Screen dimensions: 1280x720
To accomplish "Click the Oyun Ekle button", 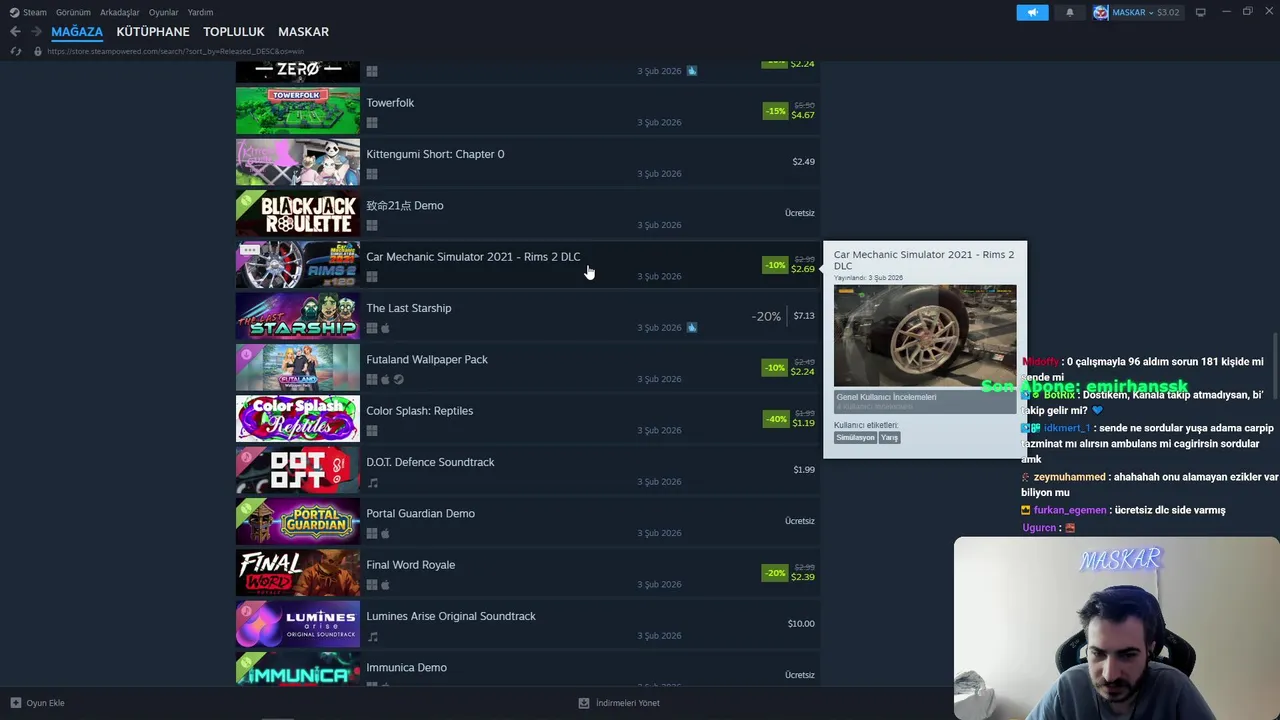I will (x=37, y=703).
